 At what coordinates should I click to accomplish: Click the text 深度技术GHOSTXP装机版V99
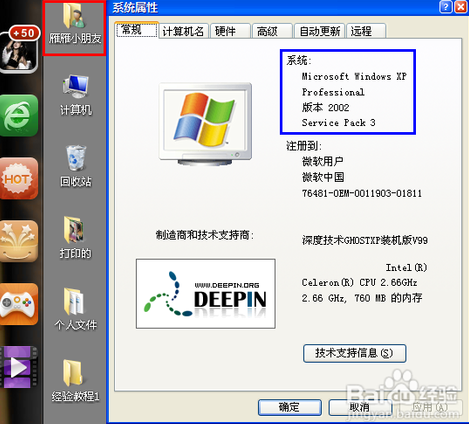[x=365, y=240]
